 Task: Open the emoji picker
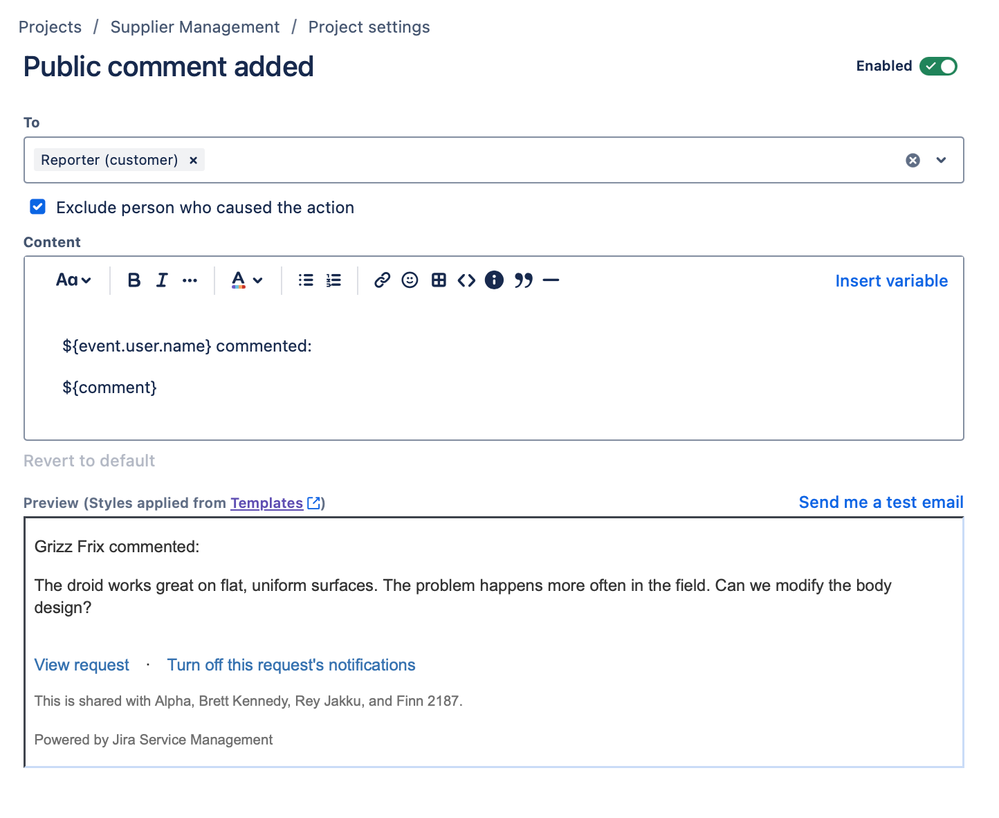[410, 280]
